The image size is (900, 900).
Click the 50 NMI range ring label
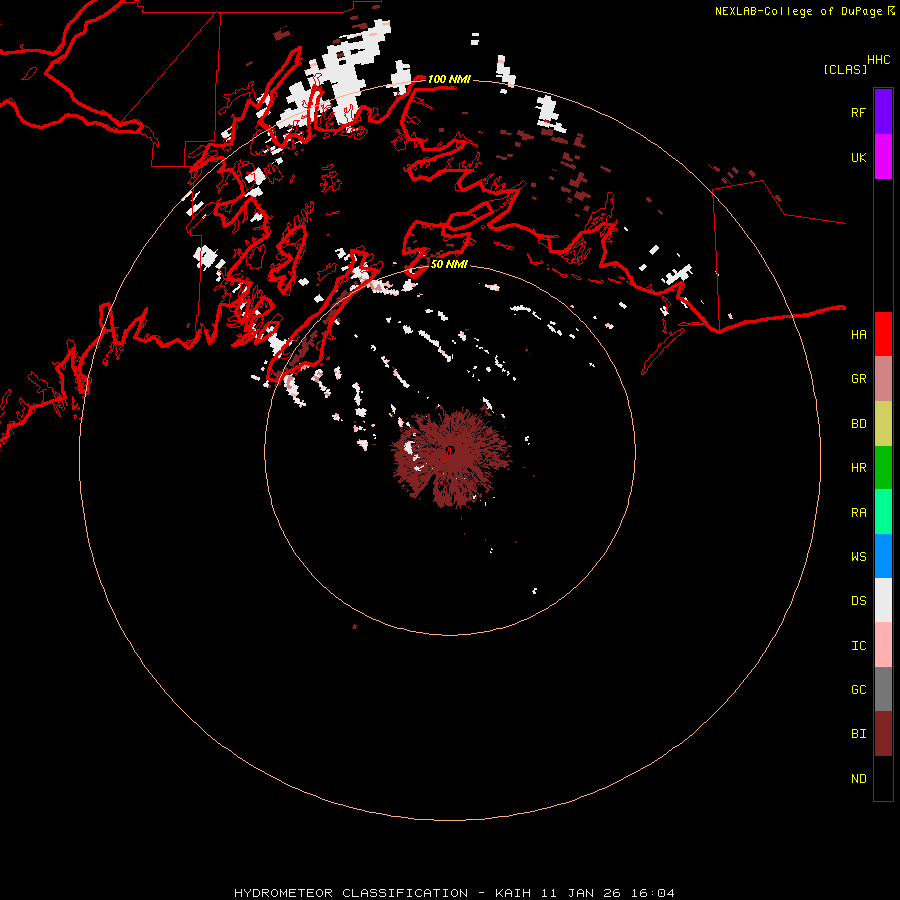point(449,264)
